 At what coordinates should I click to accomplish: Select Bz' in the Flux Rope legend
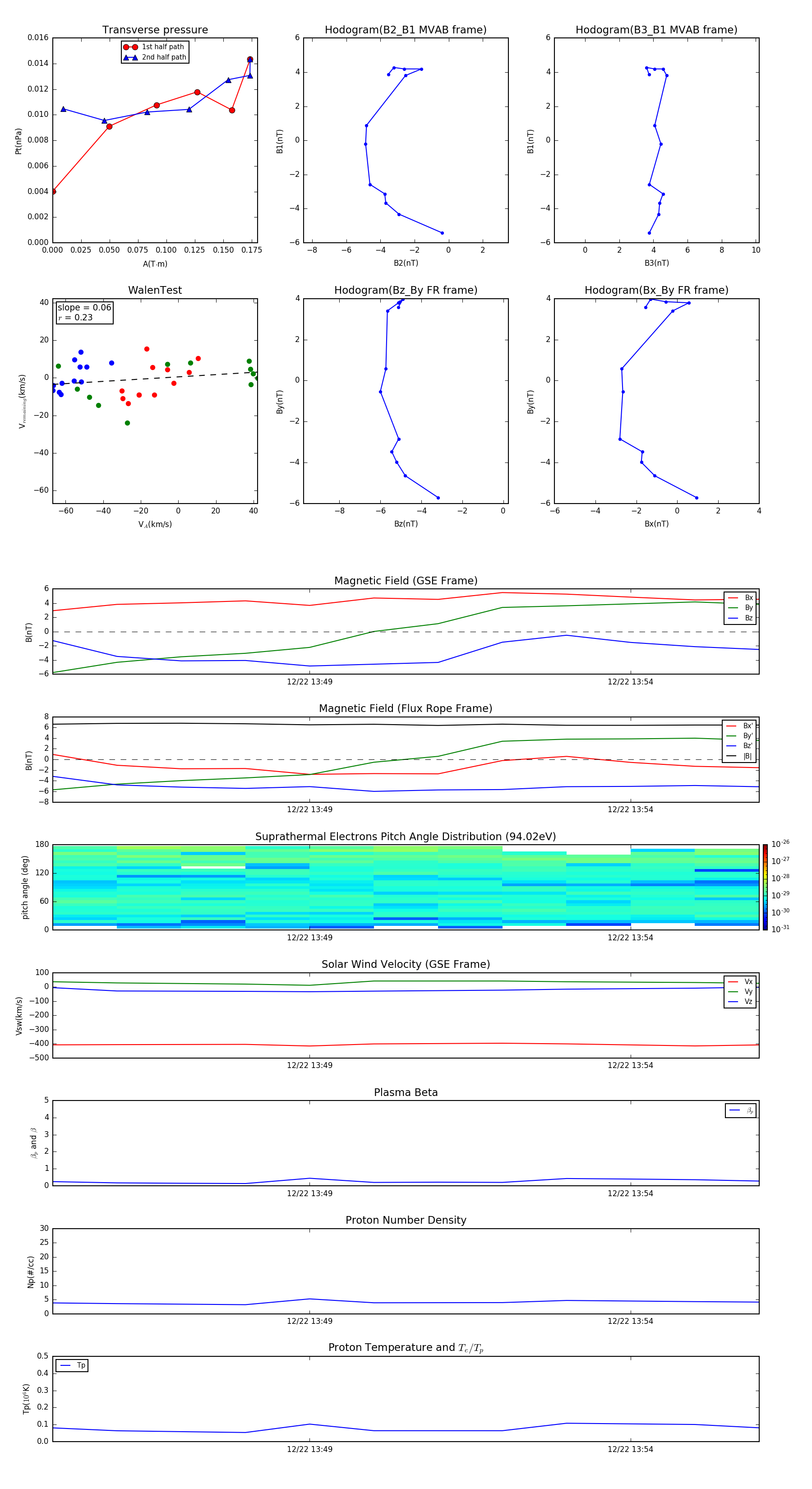click(740, 746)
